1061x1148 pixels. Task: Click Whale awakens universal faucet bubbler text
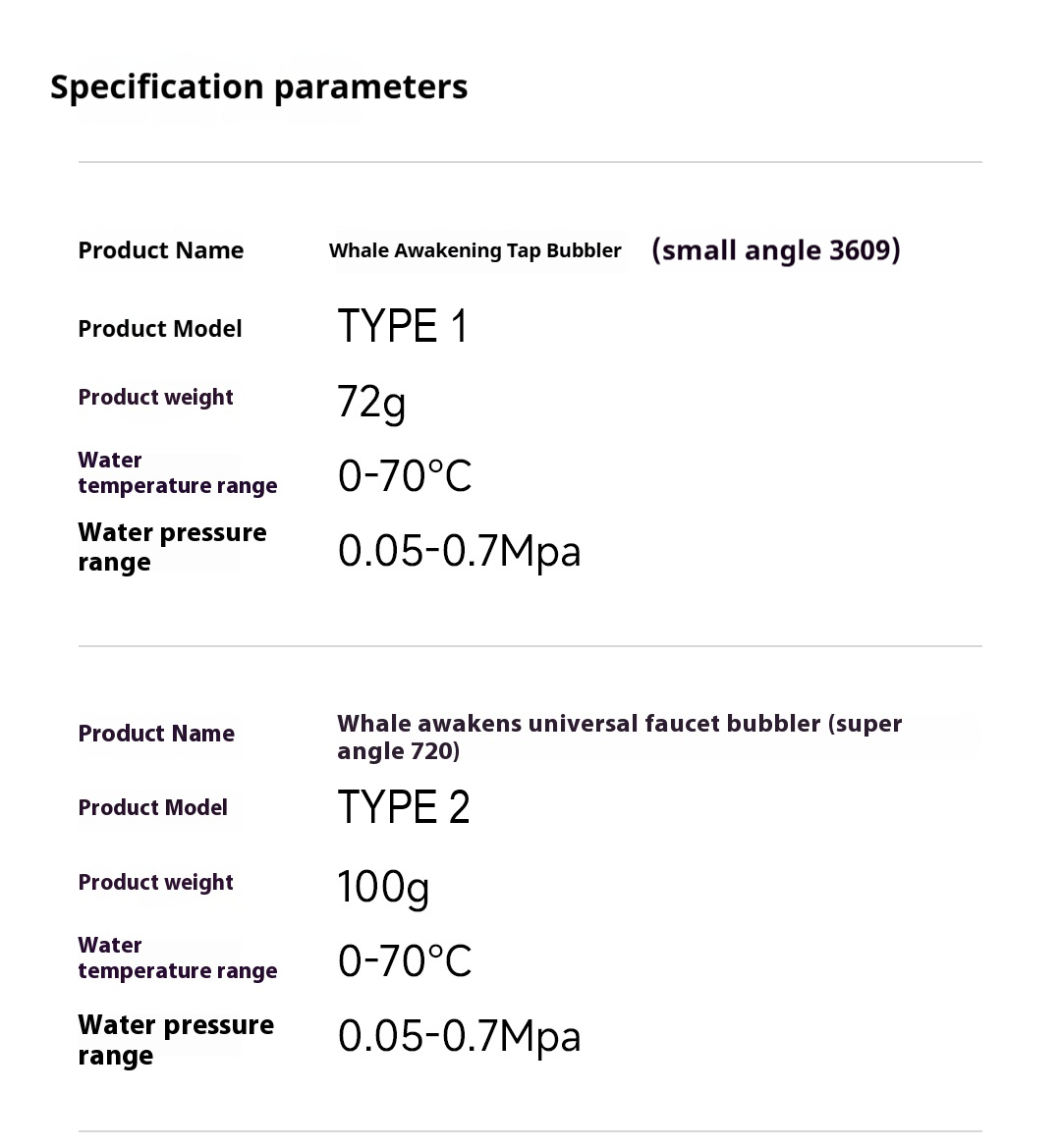[620, 738]
